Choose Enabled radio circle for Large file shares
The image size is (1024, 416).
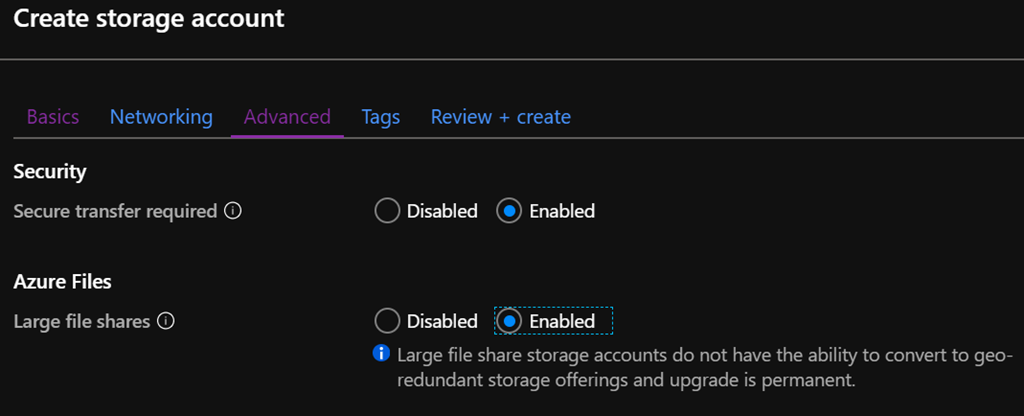pyautogui.click(x=509, y=321)
